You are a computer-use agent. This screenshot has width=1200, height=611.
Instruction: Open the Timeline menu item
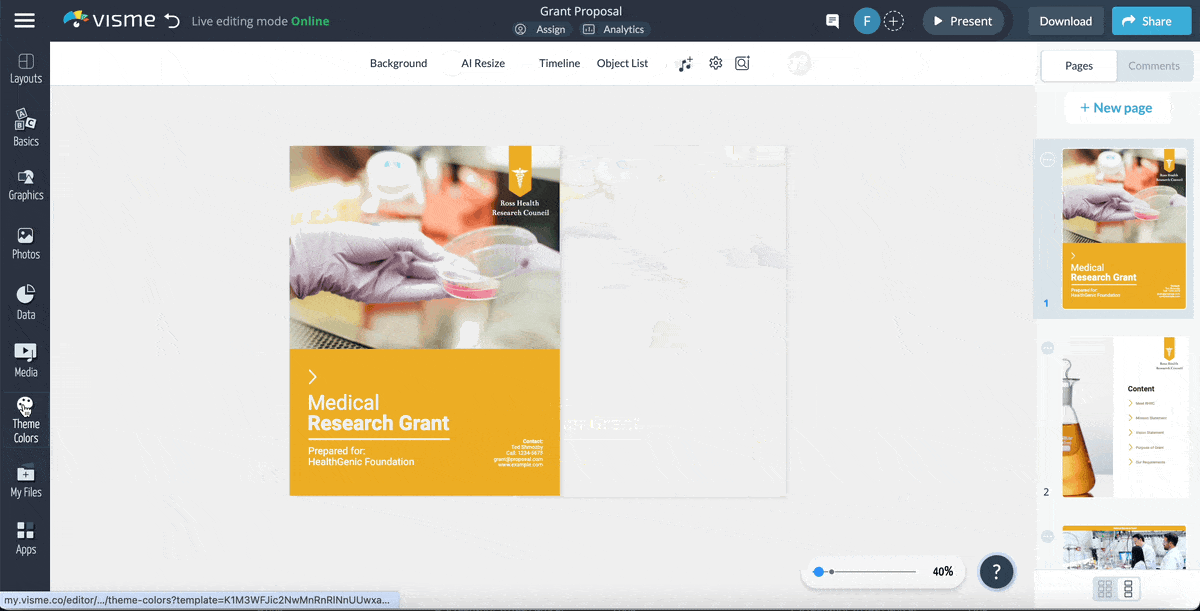[x=559, y=62]
